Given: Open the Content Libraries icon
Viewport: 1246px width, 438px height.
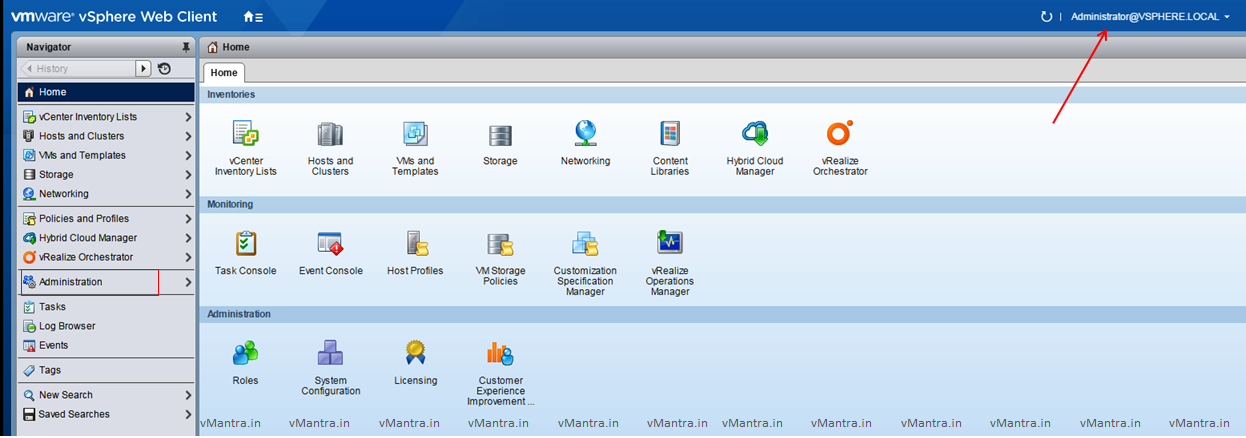Looking at the screenshot, I should point(670,134).
